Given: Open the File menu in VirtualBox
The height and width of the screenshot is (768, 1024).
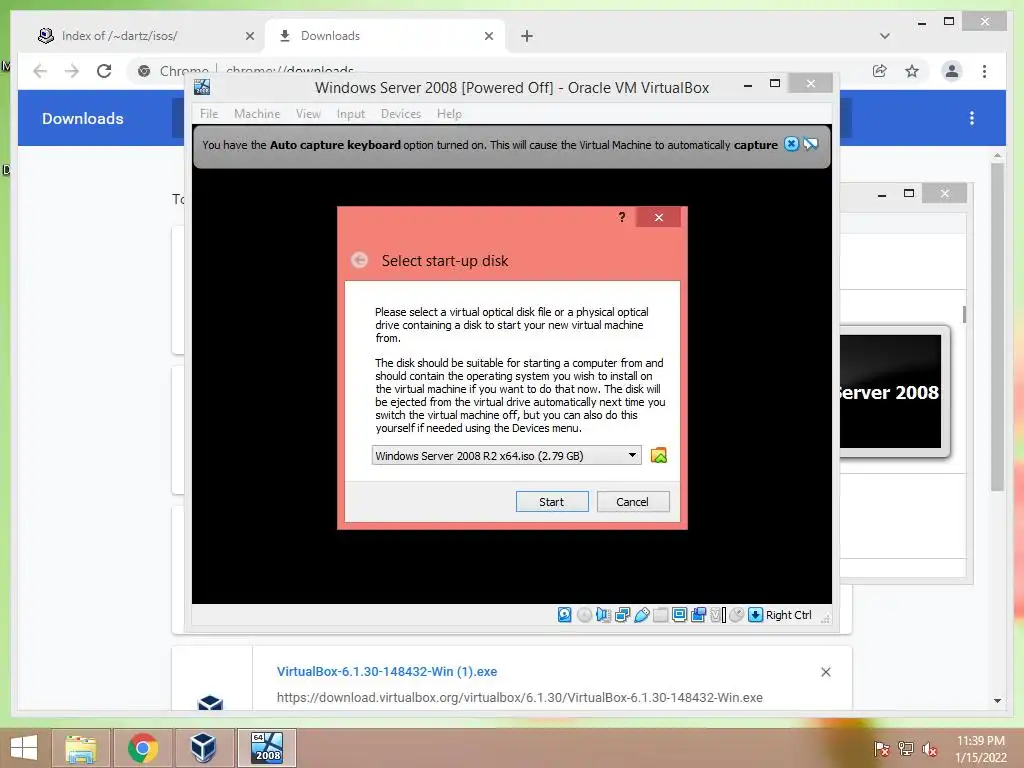Looking at the screenshot, I should click(x=209, y=114).
